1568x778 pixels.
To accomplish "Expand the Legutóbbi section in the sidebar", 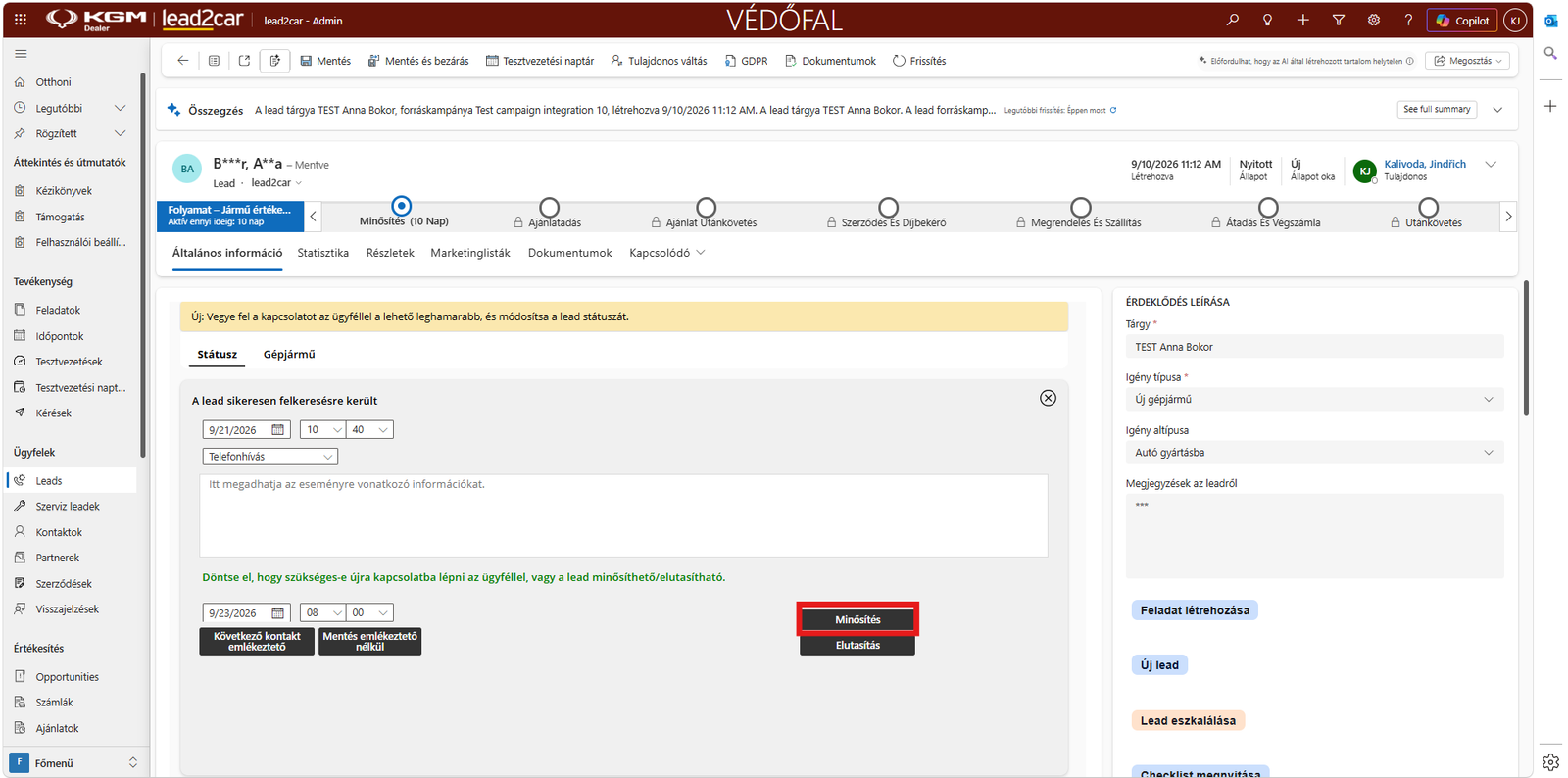I will point(120,108).
